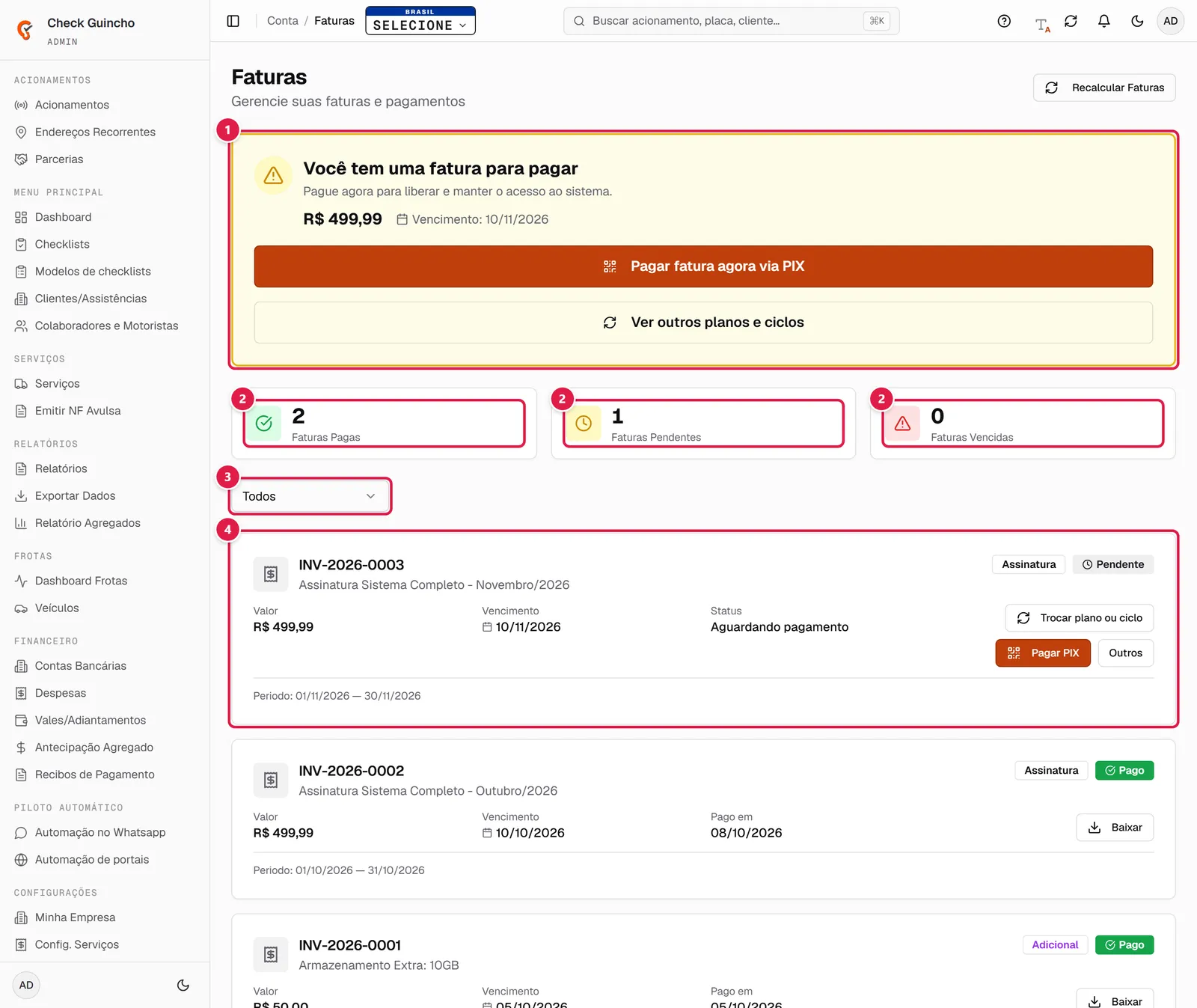Screen dimensions: 1197x1008
Task: Click the refresh sync icon in header
Action: click(x=1071, y=21)
